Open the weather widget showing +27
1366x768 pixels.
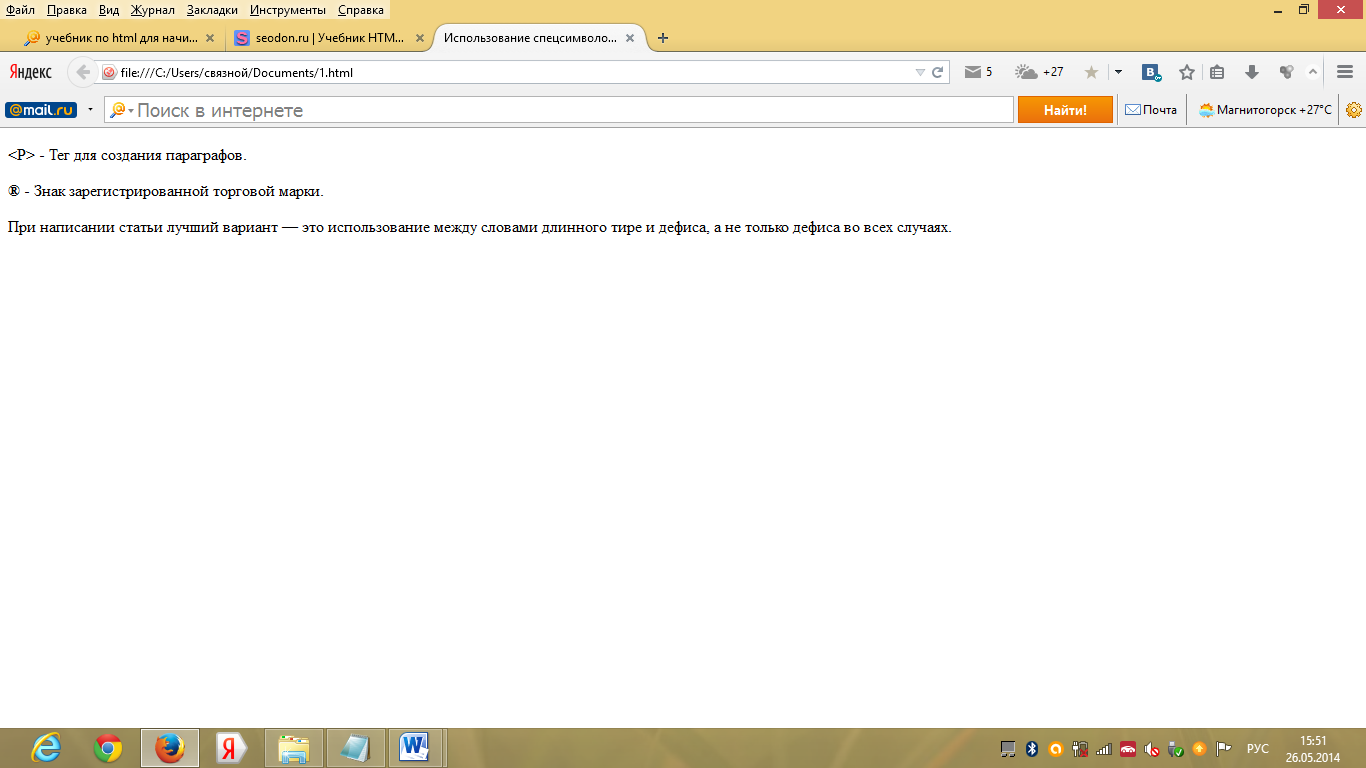[x=1039, y=72]
